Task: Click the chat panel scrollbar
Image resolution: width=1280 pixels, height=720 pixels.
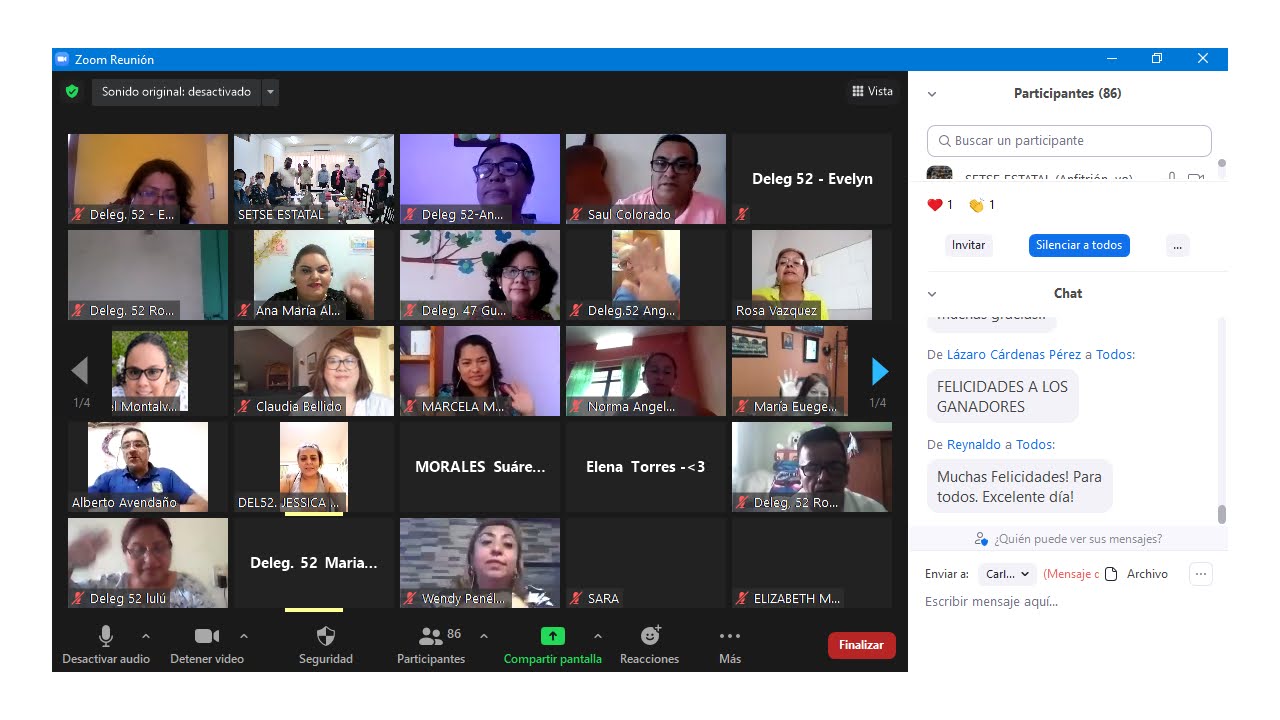Action: 1221,514
